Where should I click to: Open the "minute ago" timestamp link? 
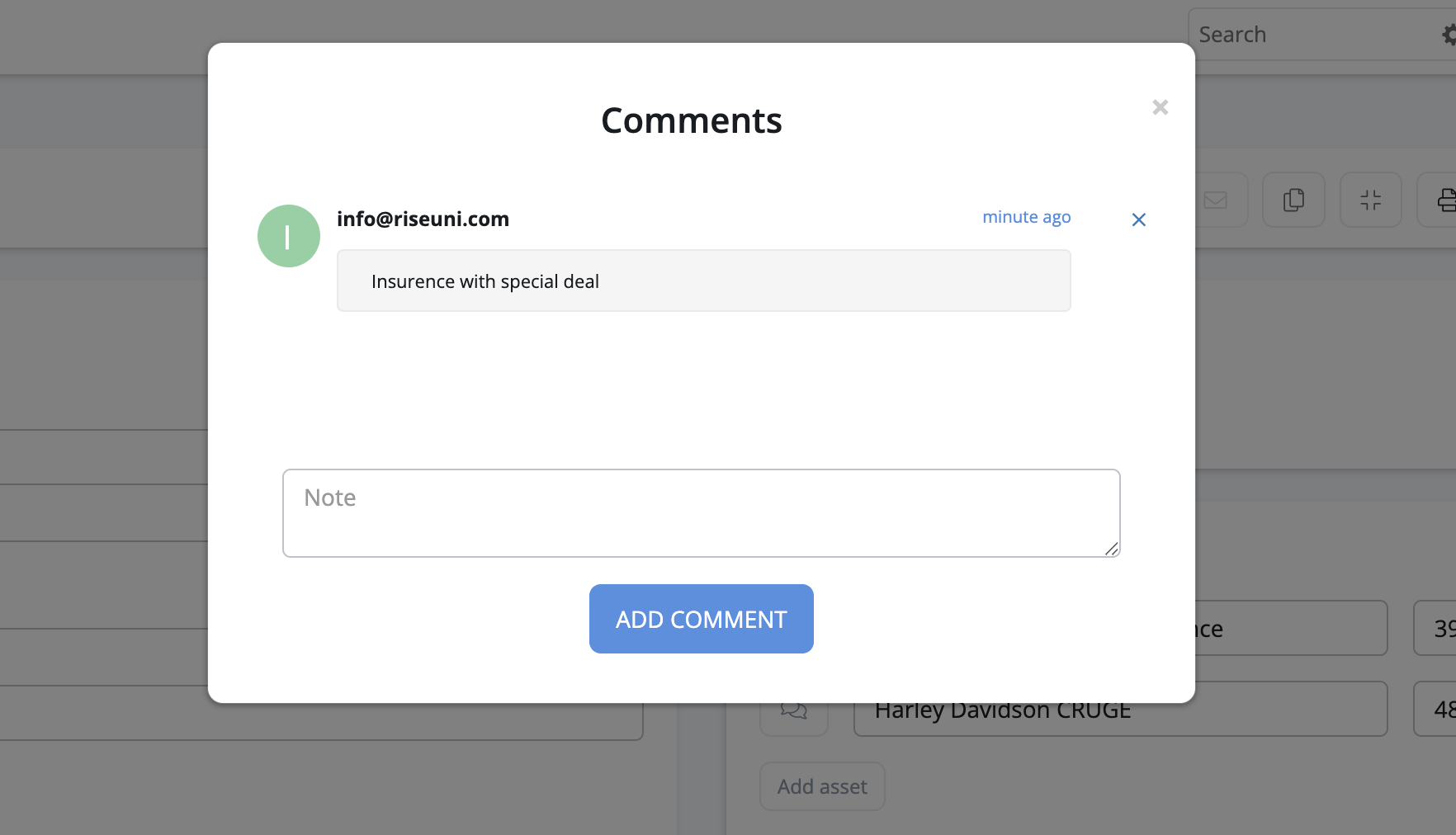[1026, 217]
